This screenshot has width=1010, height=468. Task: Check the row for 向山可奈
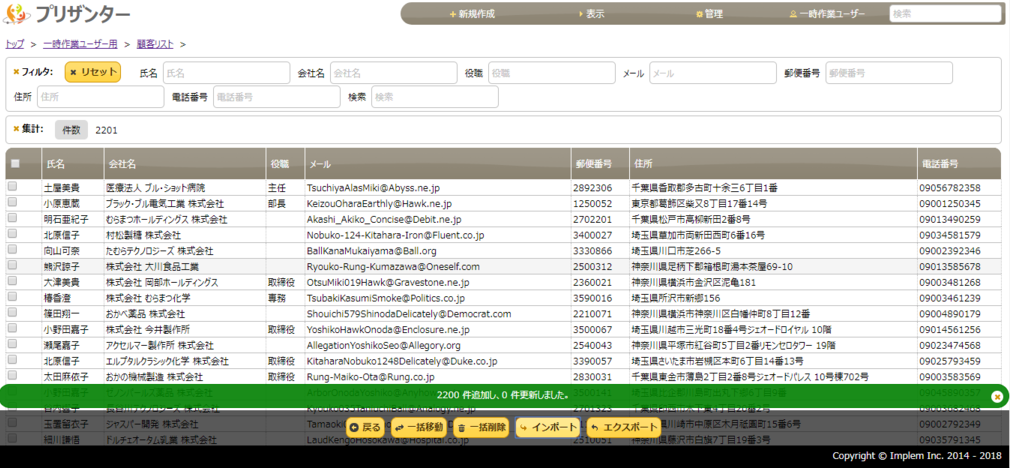tap(12, 250)
